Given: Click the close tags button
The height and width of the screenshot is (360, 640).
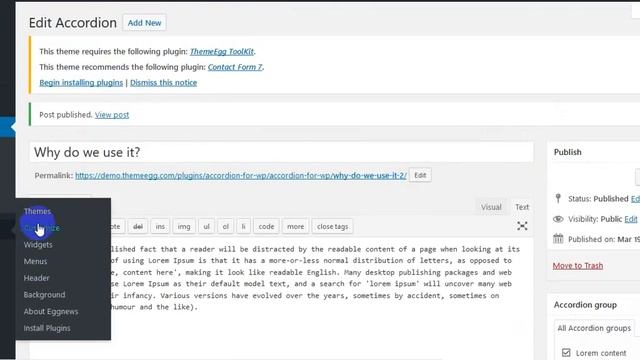Looking at the screenshot, I should tap(332, 226).
